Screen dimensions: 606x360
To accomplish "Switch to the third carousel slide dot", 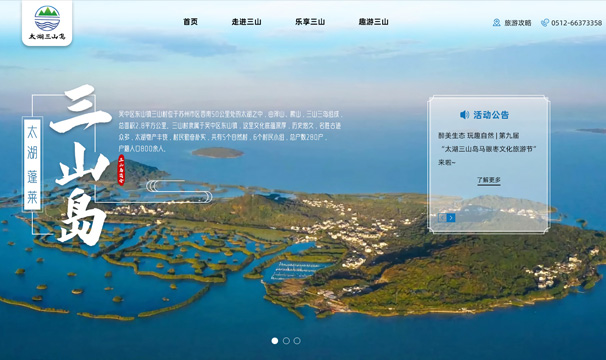I will point(297,341).
